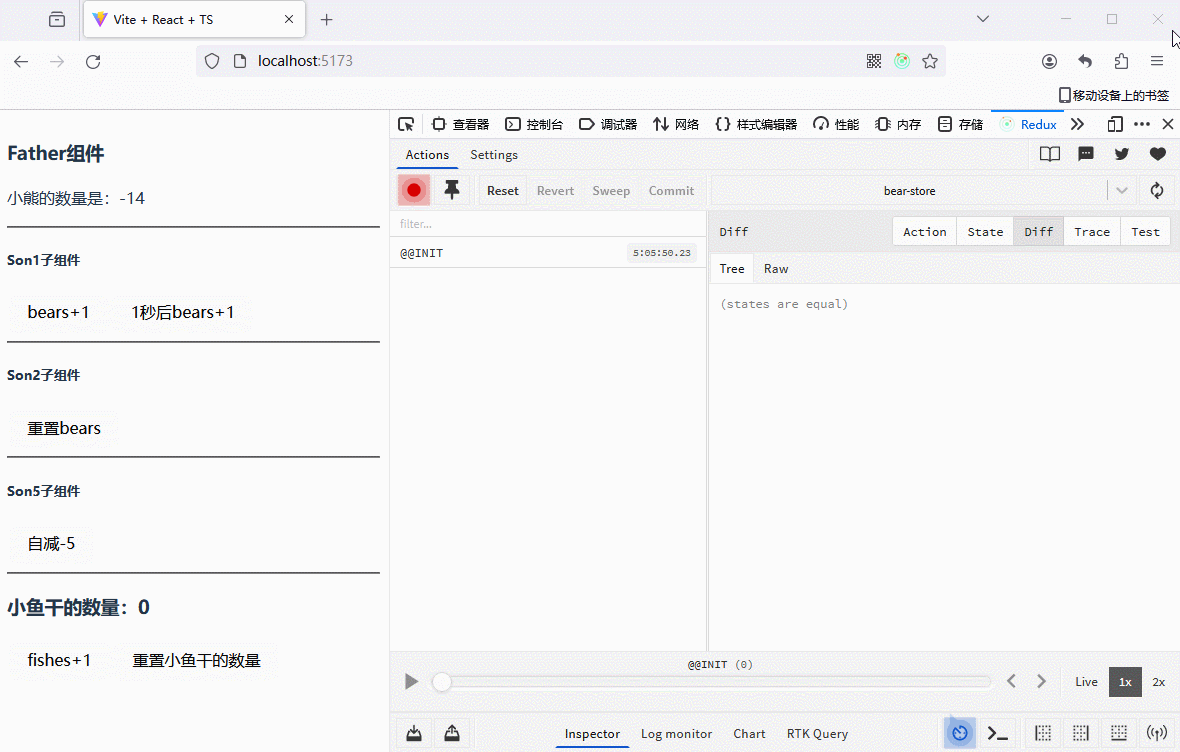The image size is (1180, 752).
Task: Open the Firefox tab list dropdown
Action: (x=983, y=19)
